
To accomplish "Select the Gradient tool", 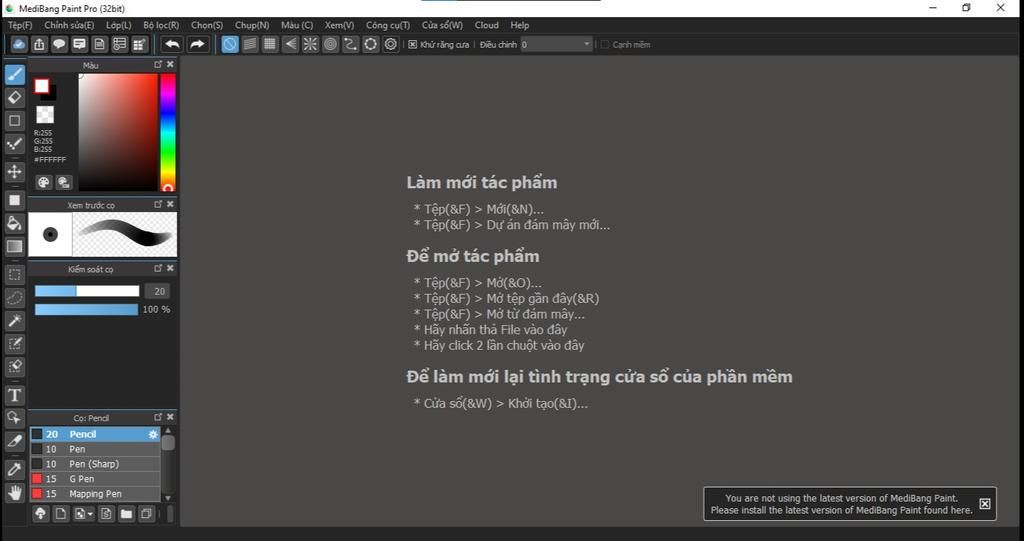I will [x=14, y=246].
